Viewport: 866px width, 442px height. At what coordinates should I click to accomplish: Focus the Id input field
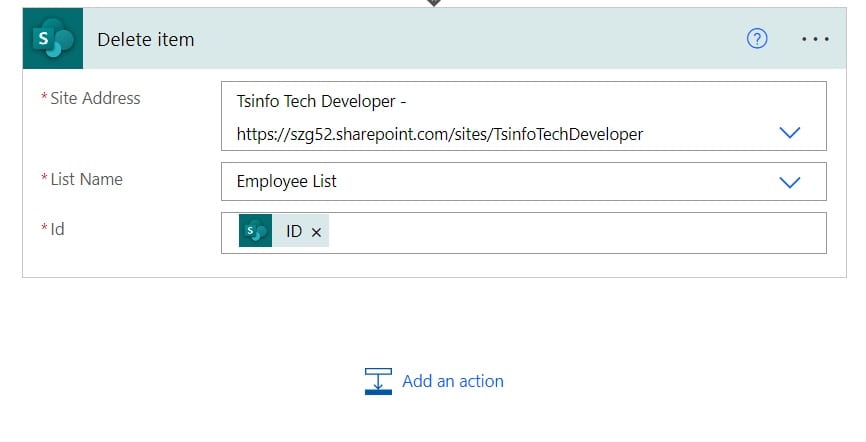coord(524,233)
